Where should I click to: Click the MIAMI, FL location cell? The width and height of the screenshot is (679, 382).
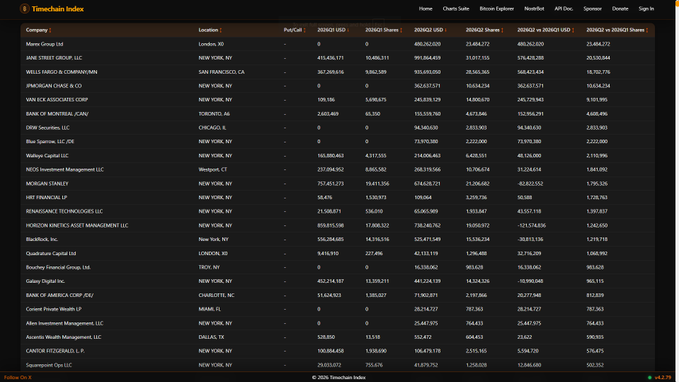(x=209, y=309)
